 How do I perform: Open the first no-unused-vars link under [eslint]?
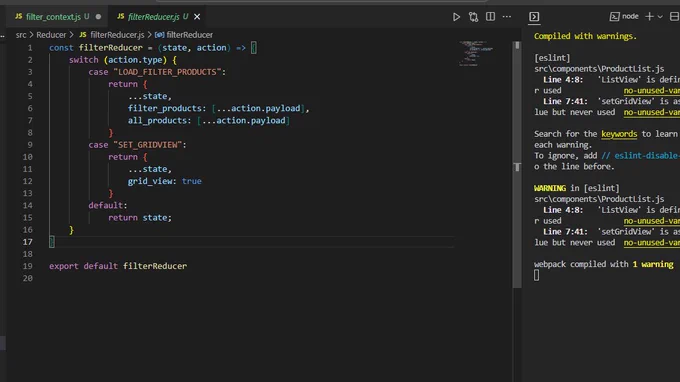pos(651,91)
